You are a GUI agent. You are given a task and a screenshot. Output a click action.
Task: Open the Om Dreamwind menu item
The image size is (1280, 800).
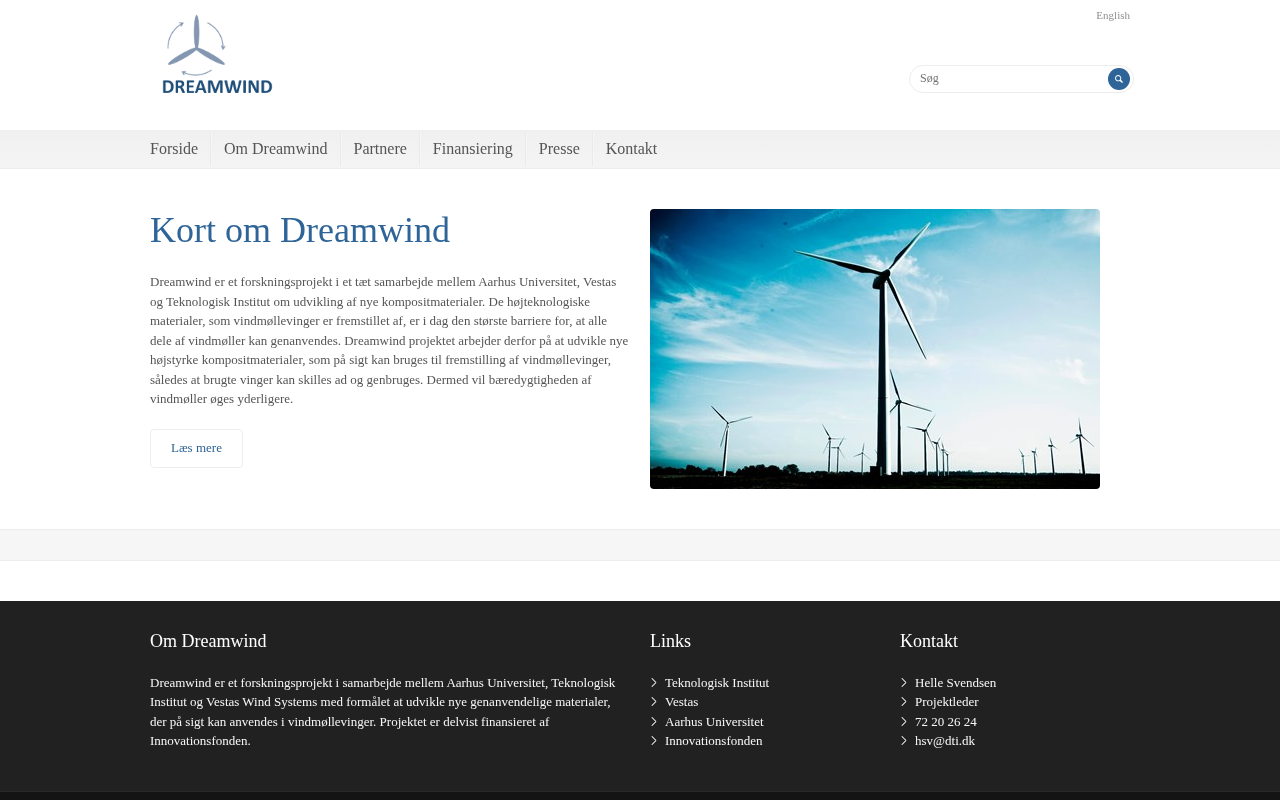click(276, 149)
